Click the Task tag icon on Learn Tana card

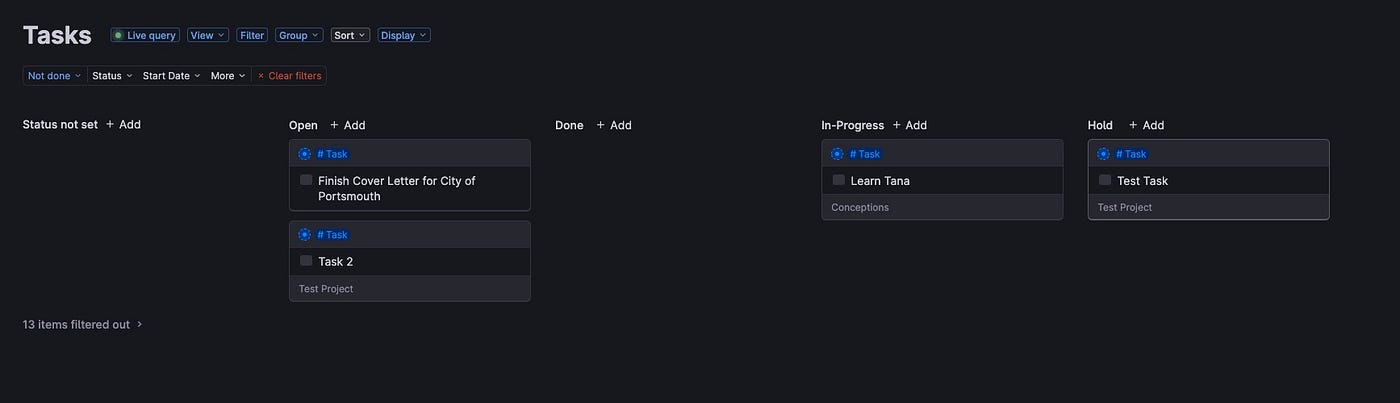tap(837, 154)
